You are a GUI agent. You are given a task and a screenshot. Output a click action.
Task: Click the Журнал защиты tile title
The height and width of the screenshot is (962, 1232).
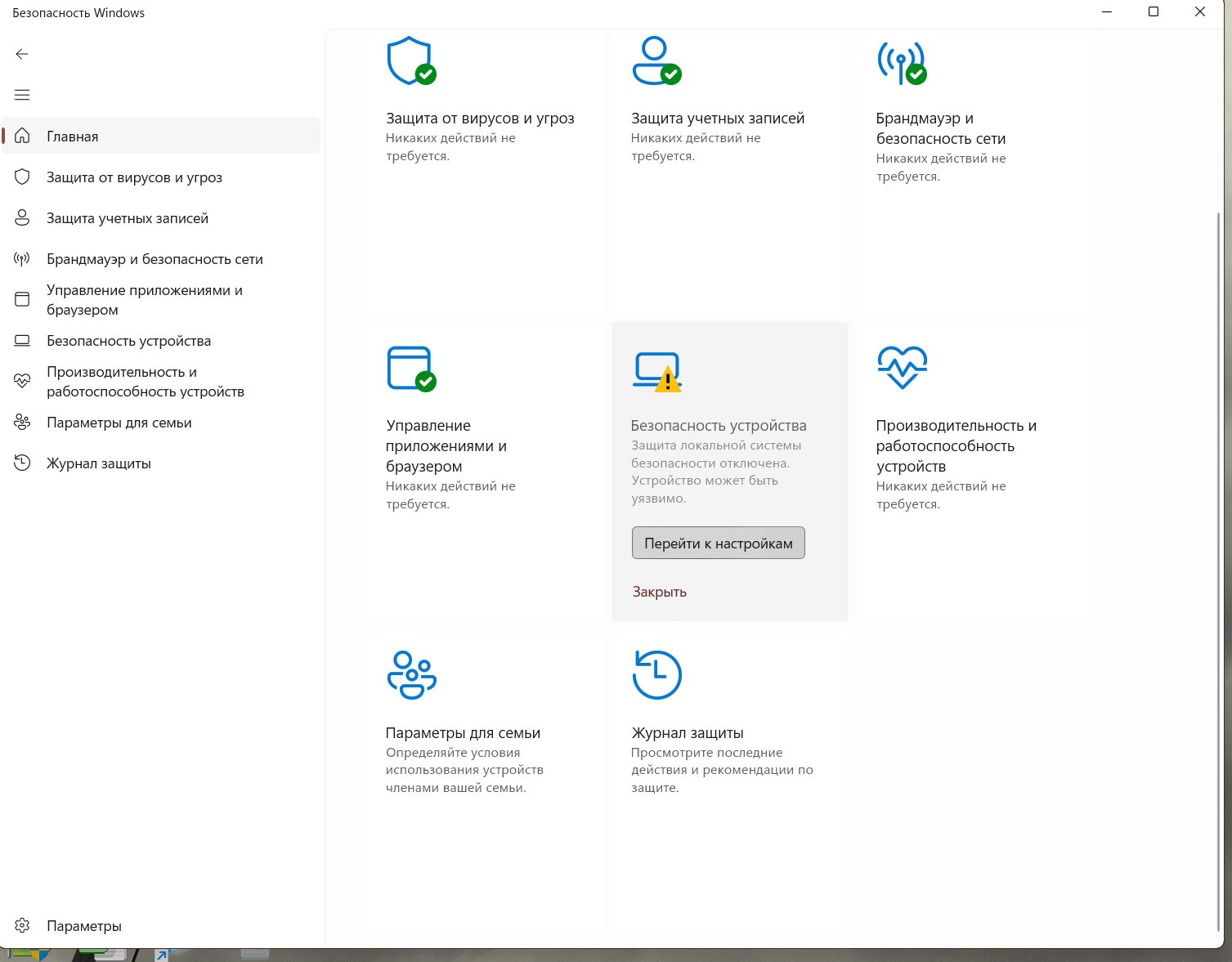(x=688, y=733)
